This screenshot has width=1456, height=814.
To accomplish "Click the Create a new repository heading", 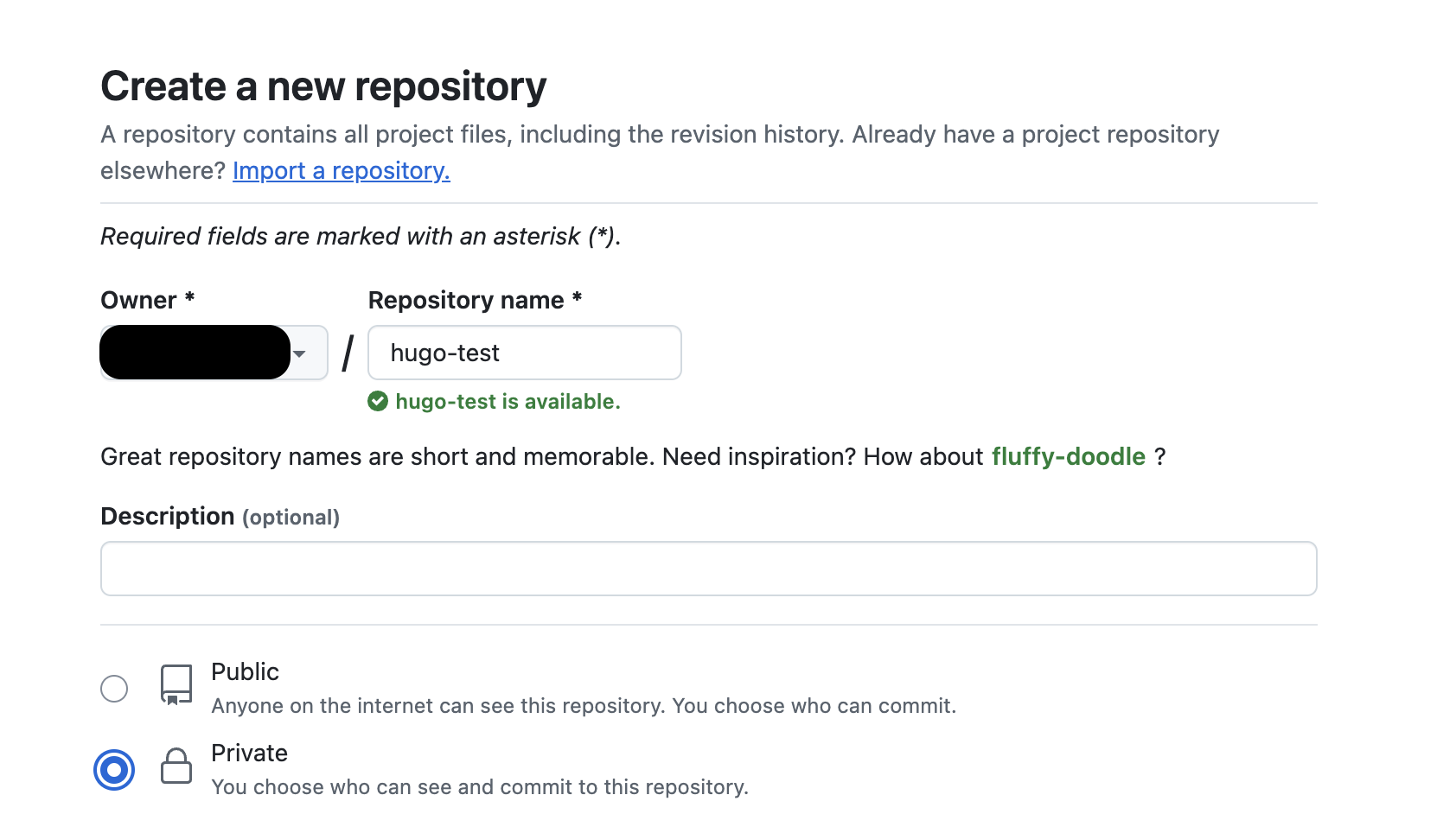I will pos(323,86).
